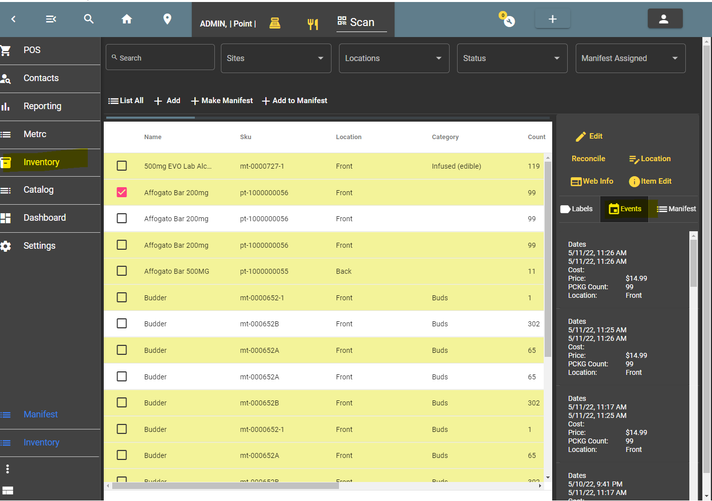712x501 pixels.
Task: Go to home icon
Action: pos(127,19)
